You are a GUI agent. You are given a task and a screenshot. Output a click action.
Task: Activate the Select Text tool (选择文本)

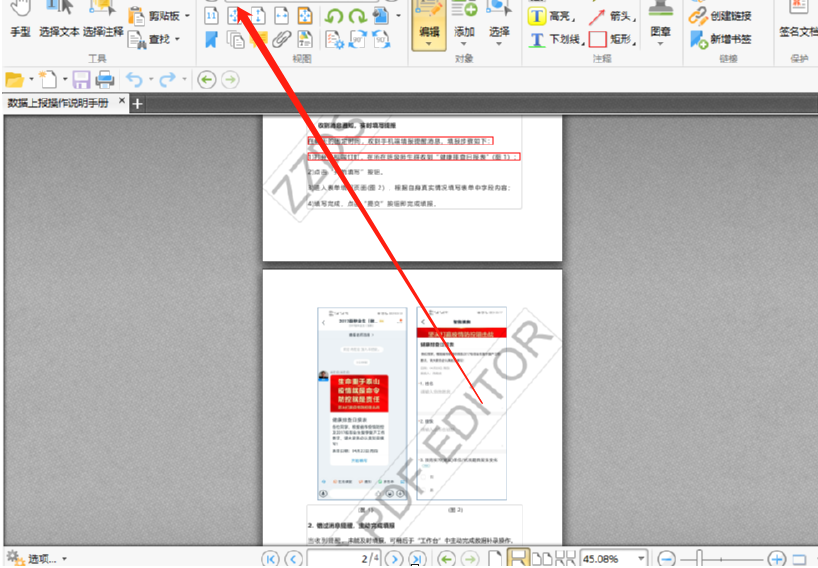pos(59,21)
